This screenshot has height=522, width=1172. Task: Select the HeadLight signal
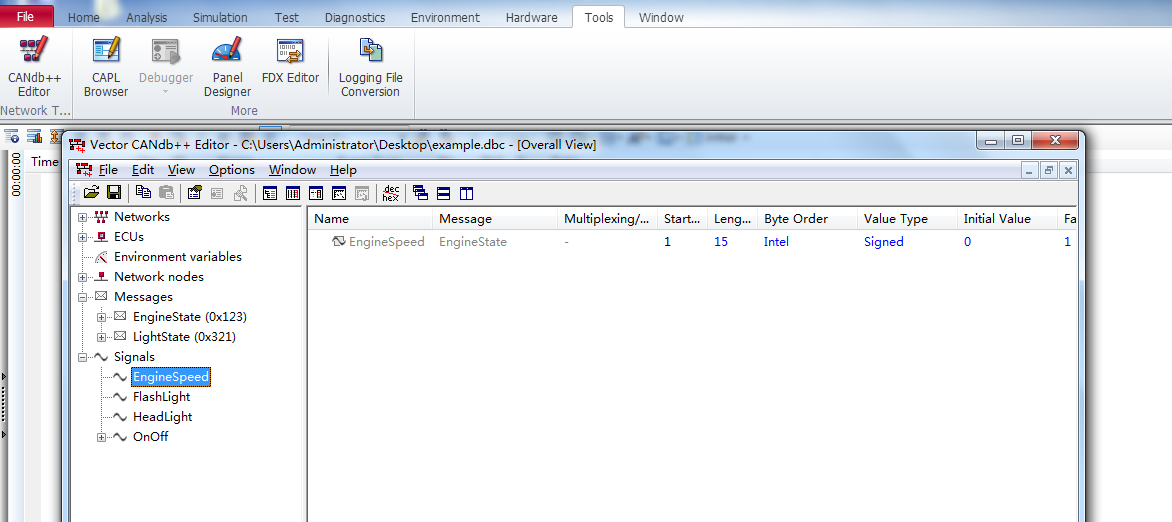(x=162, y=417)
